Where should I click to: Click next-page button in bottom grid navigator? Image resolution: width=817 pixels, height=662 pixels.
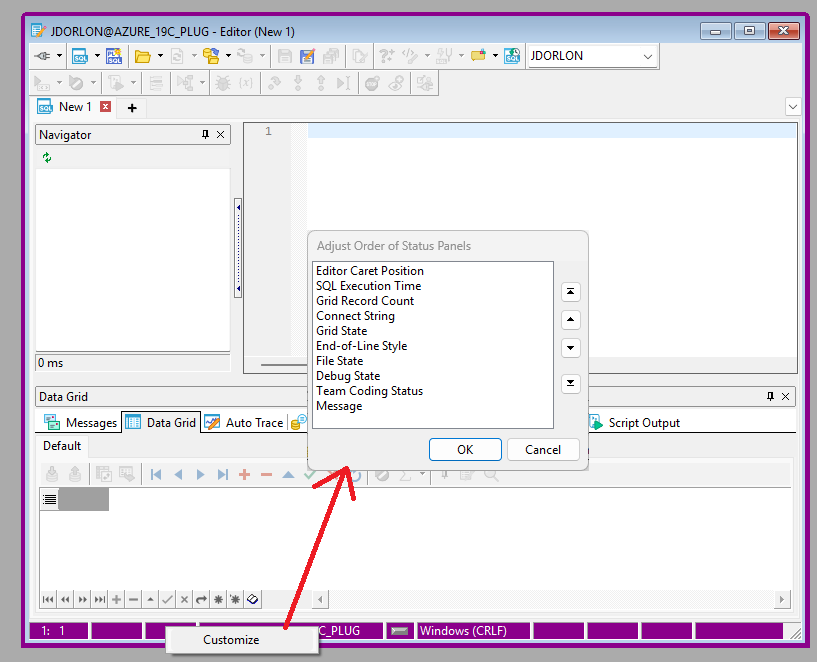tap(82, 599)
